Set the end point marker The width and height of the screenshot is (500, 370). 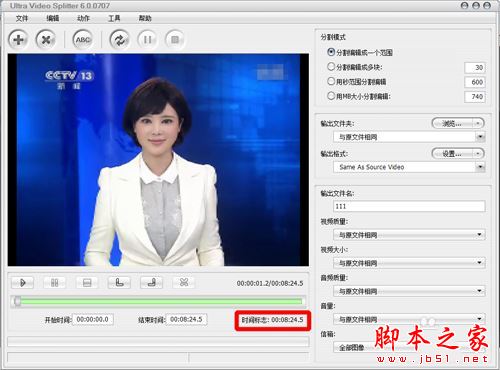click(152, 283)
